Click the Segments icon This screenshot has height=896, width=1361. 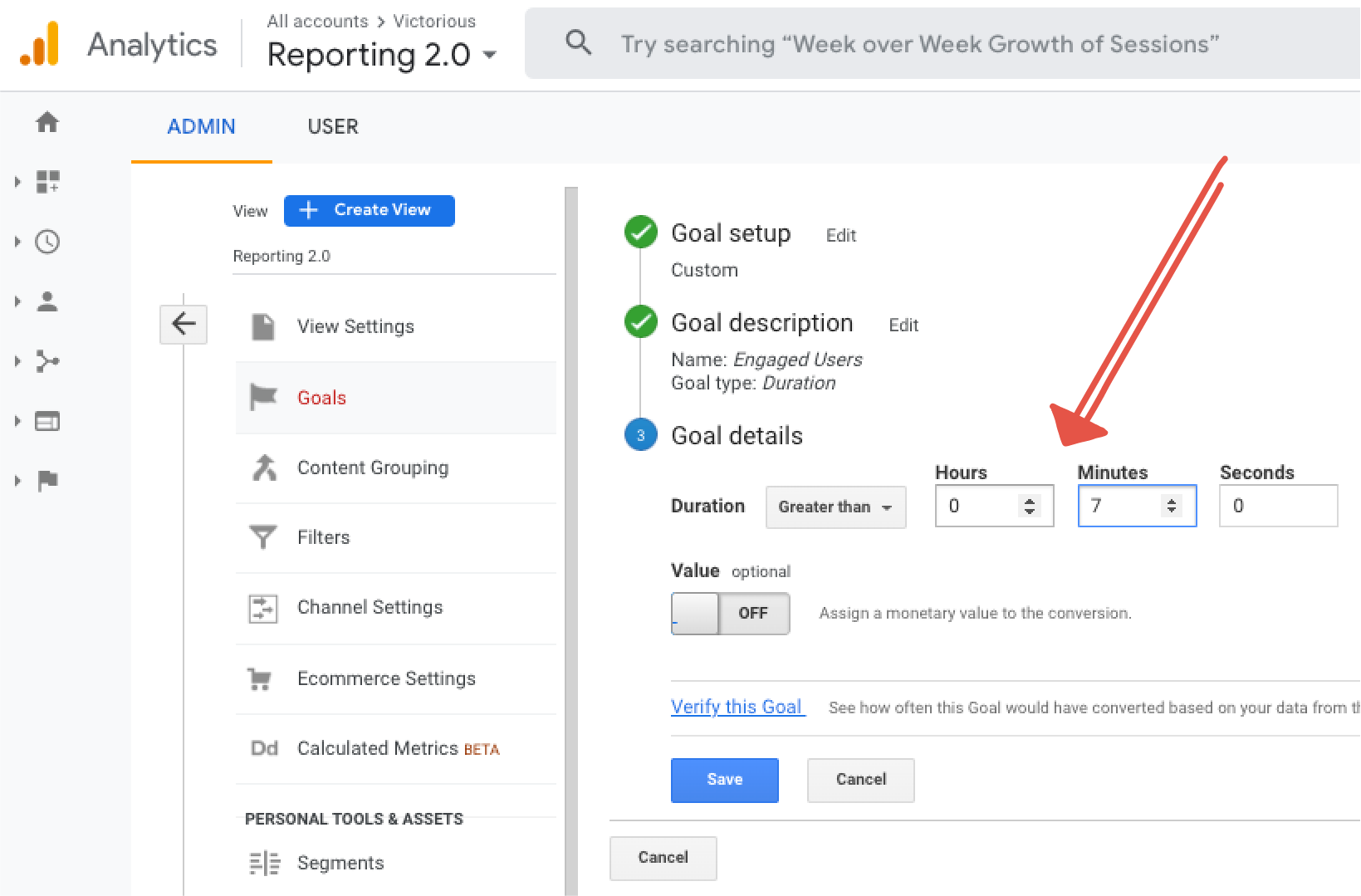coord(265,864)
